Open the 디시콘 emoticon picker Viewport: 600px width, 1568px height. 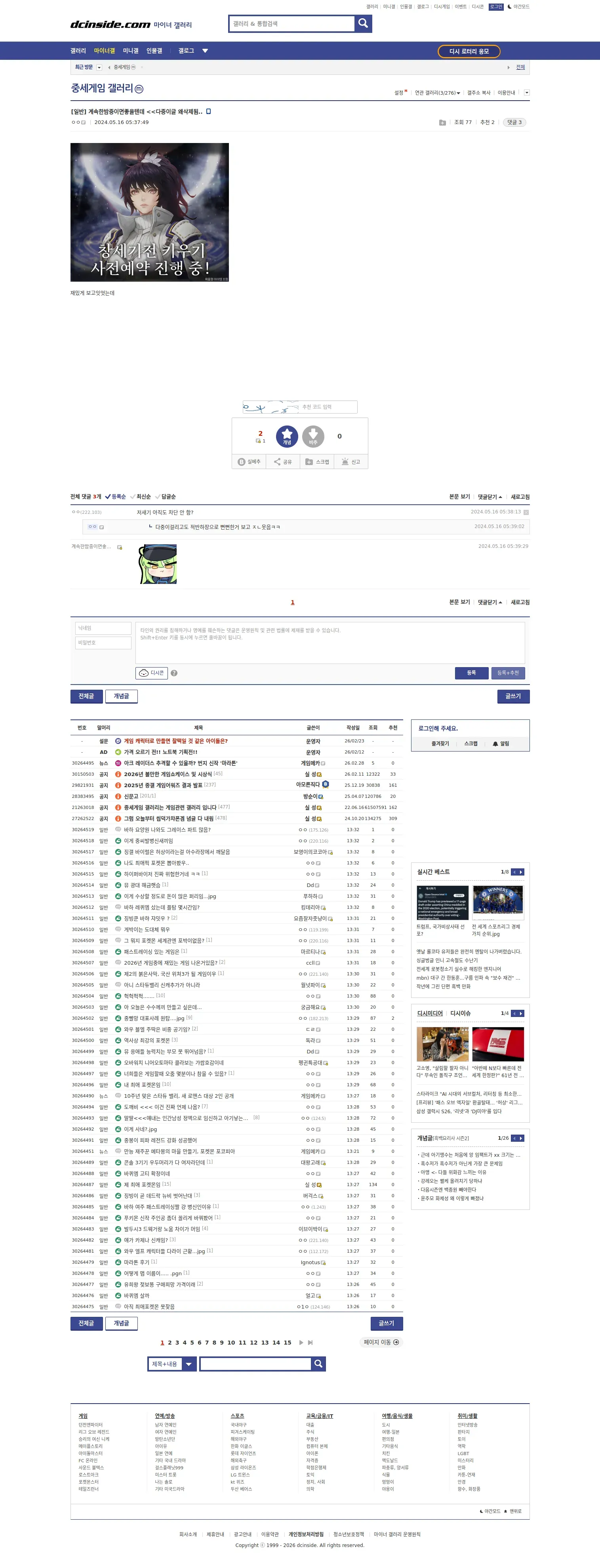(x=152, y=673)
